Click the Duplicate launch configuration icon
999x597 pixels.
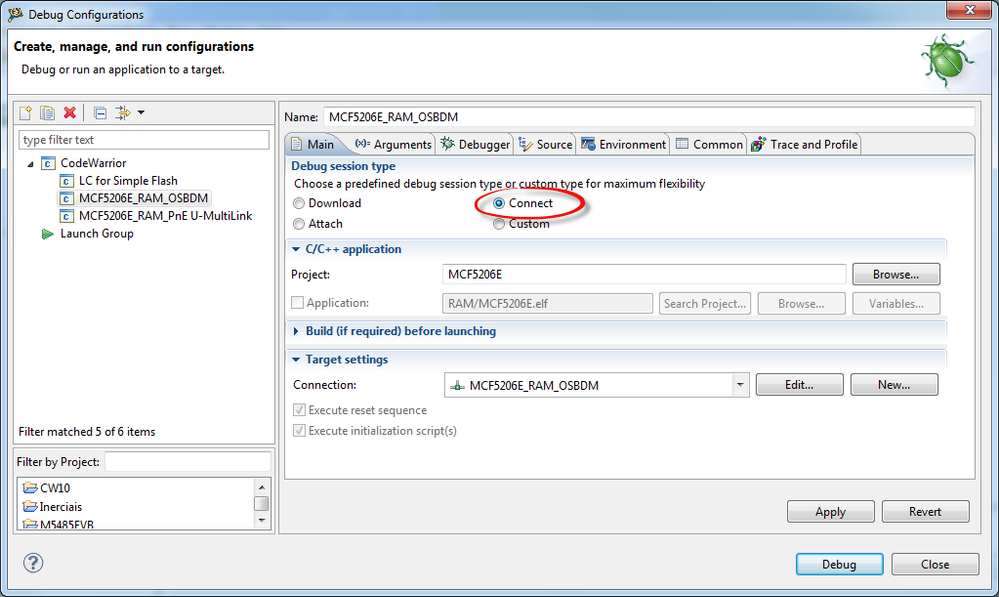click(x=47, y=113)
